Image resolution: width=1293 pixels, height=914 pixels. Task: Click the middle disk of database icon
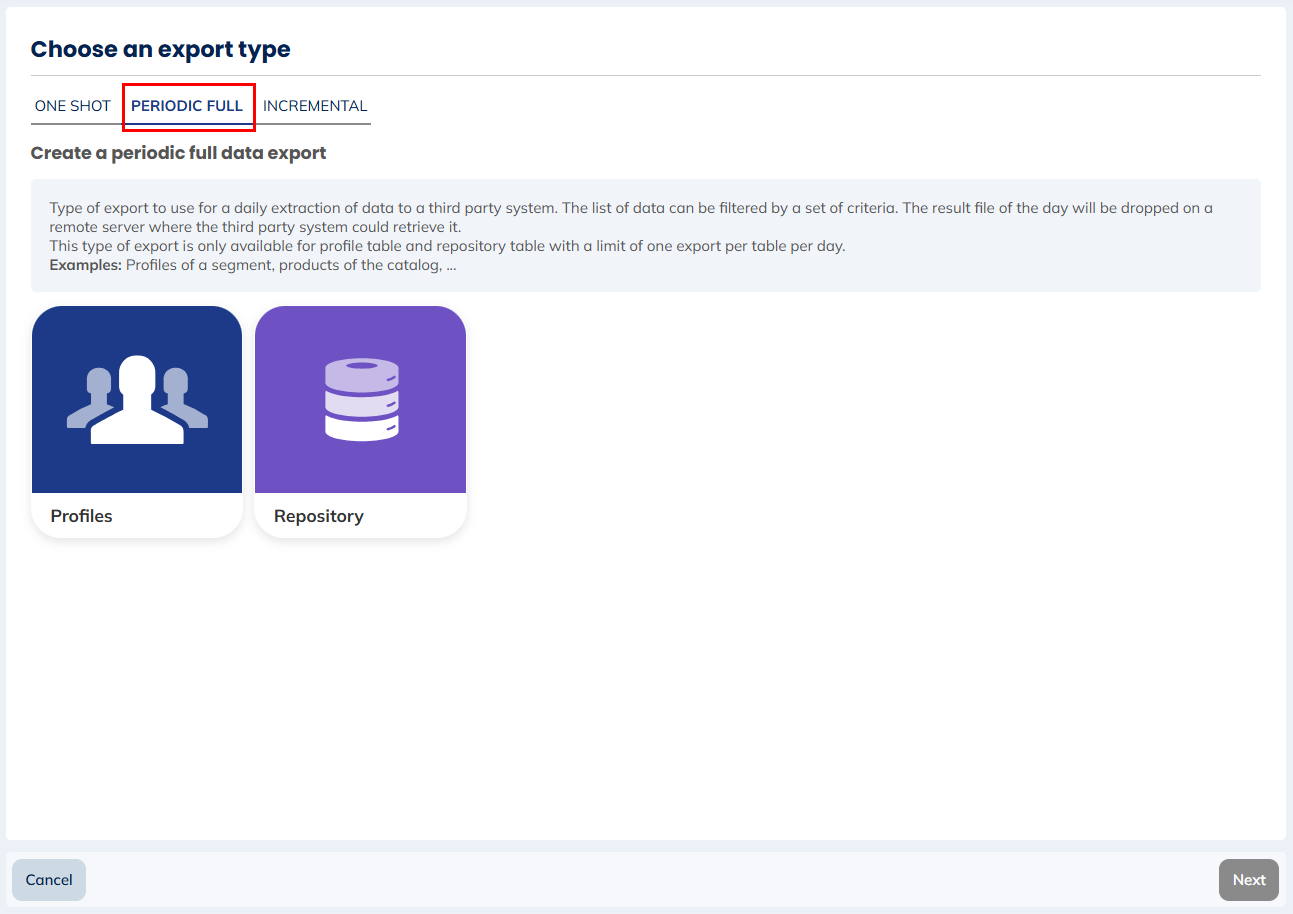click(x=361, y=401)
